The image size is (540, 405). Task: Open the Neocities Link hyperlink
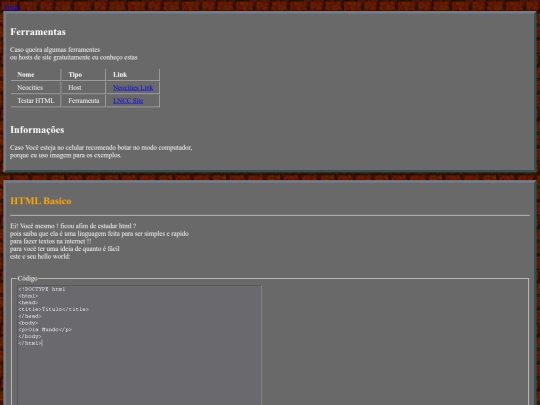tap(133, 87)
